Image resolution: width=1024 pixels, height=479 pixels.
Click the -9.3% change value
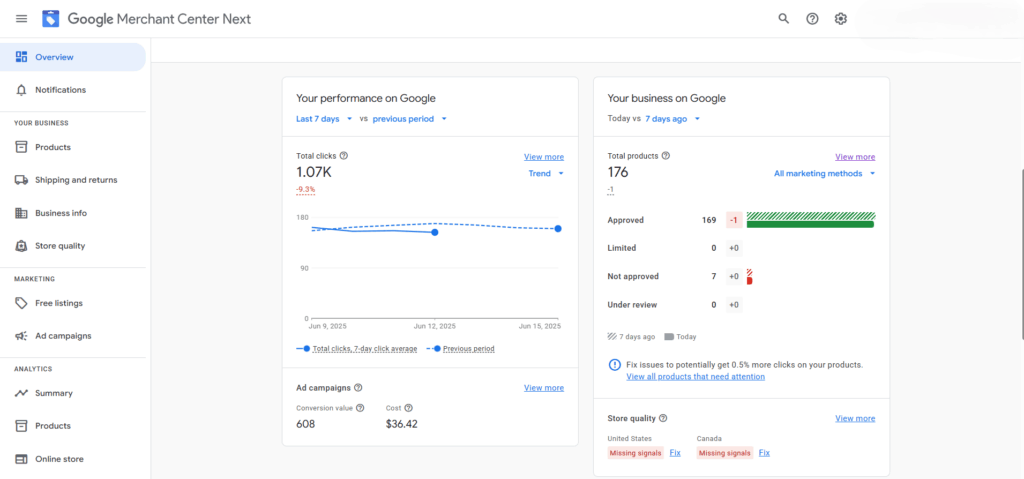(x=306, y=190)
